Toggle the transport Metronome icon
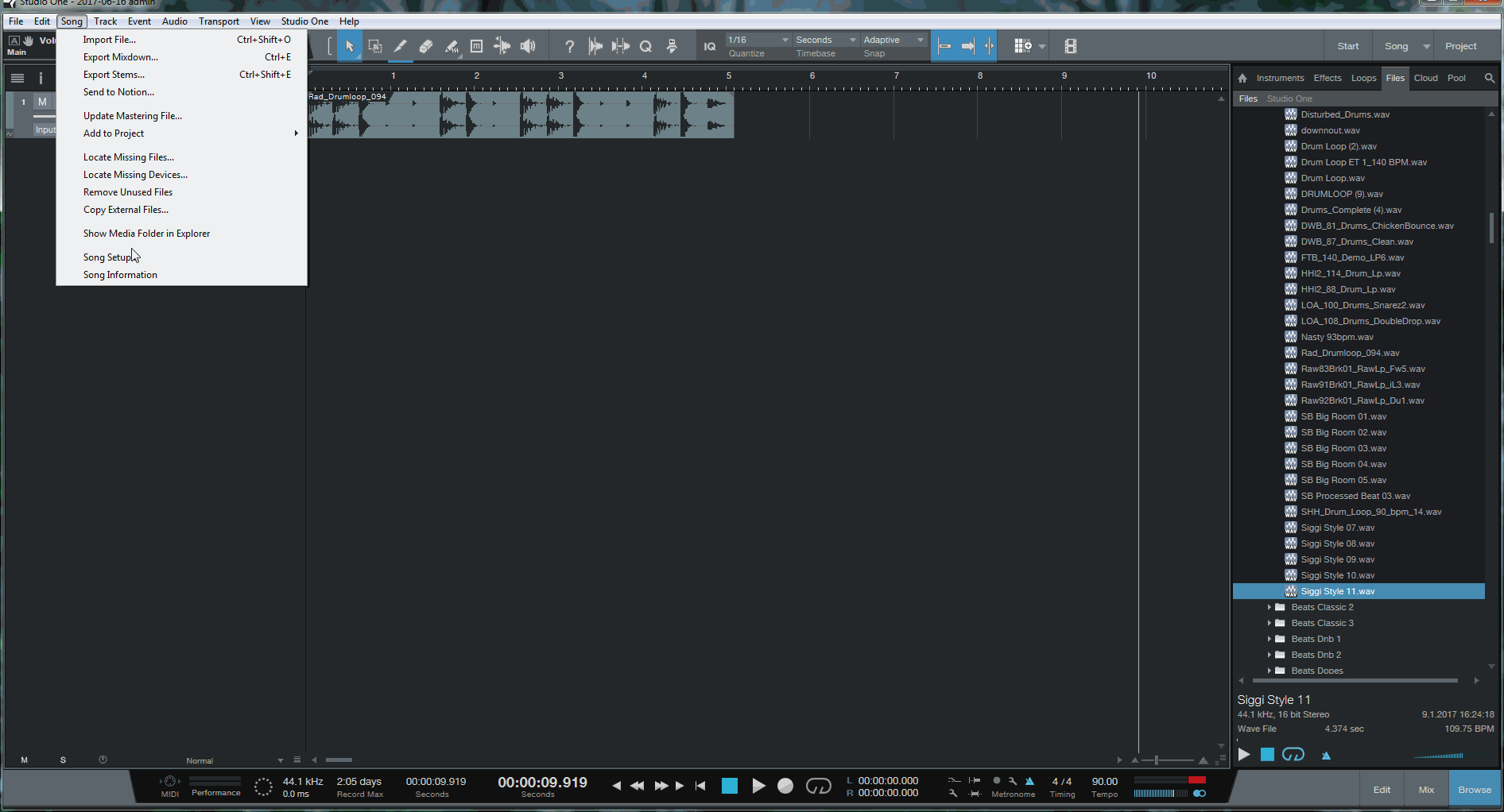Image resolution: width=1504 pixels, height=812 pixels. pos(1029,781)
